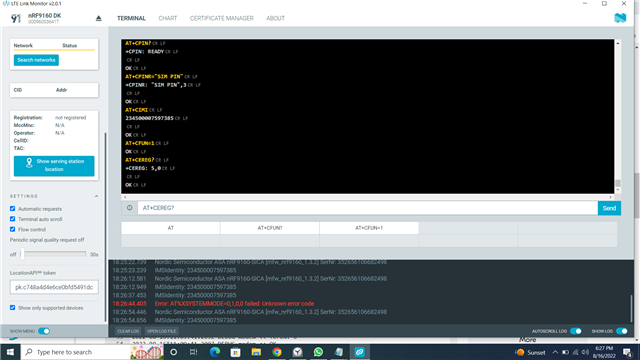Click the soccer ball app icon on the taskbar
The height and width of the screenshot is (360, 640).
298,352
